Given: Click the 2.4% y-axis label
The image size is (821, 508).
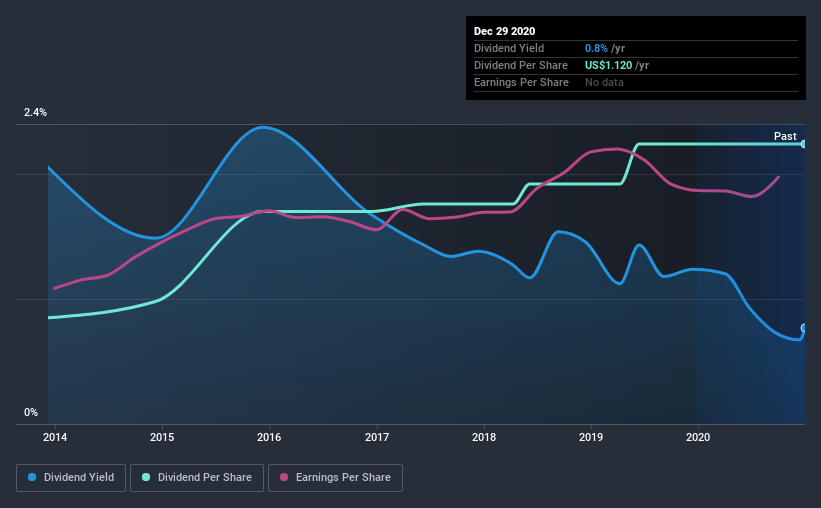Looking at the screenshot, I should (x=35, y=112).
